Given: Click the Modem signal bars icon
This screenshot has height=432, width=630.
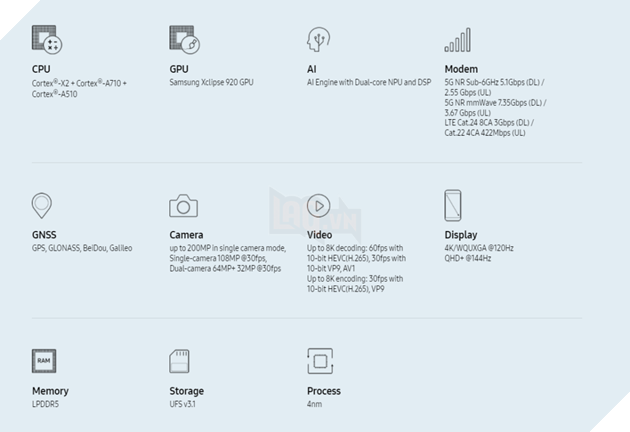Looking at the screenshot, I should point(458,41).
